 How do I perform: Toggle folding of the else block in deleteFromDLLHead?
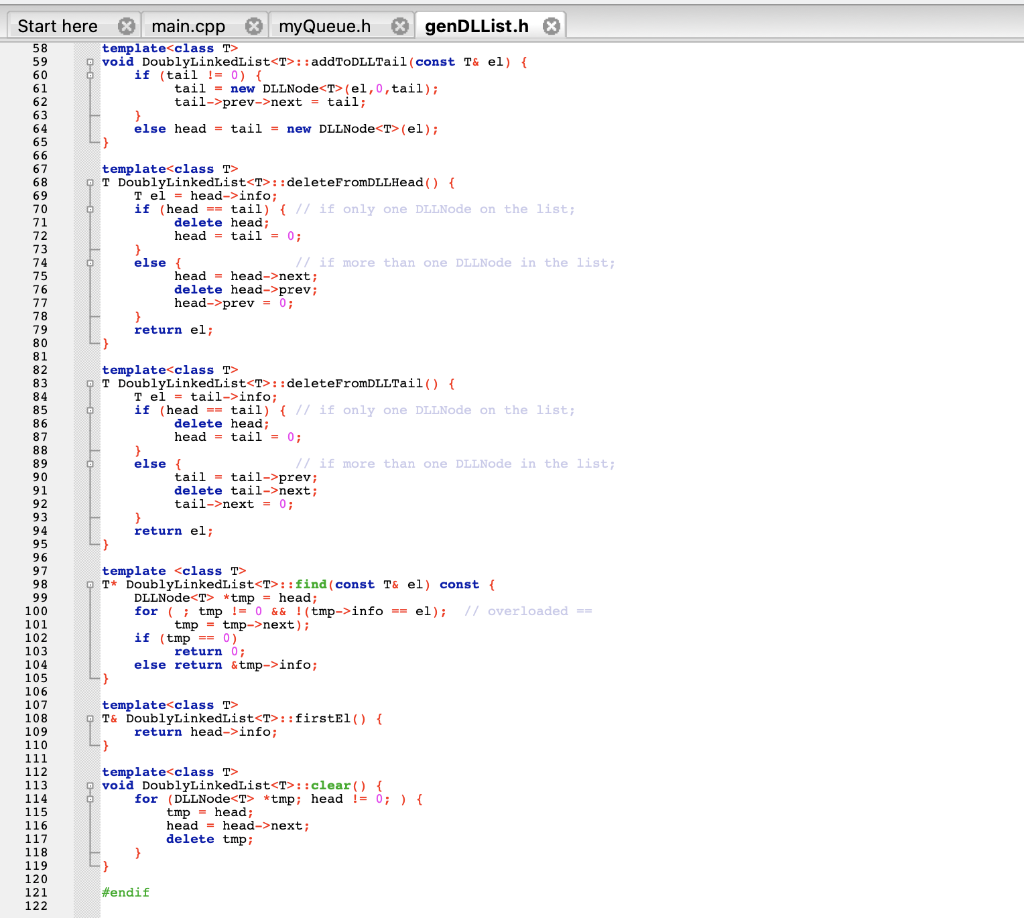(x=90, y=263)
